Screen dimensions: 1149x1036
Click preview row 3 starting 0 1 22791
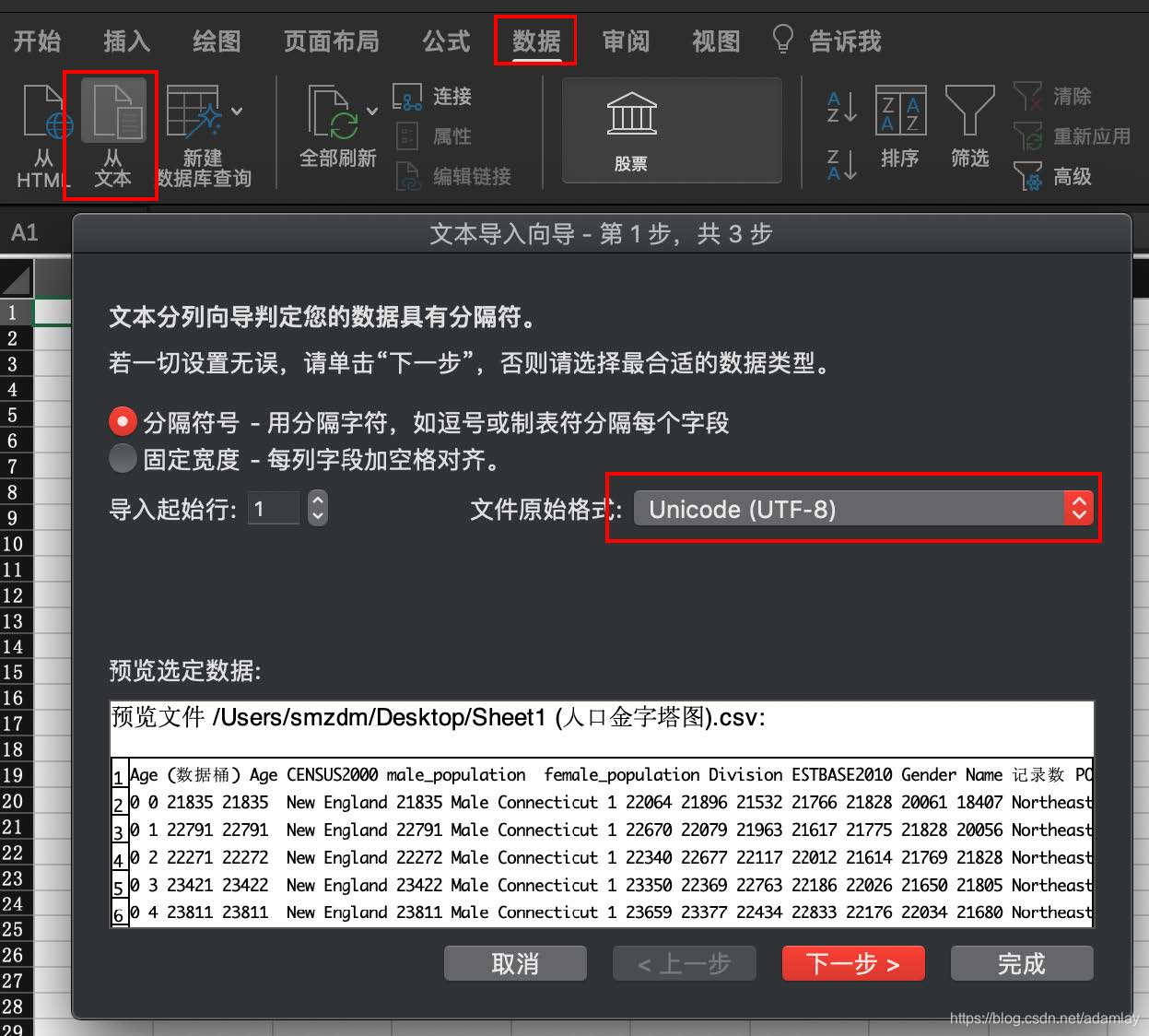[602, 830]
